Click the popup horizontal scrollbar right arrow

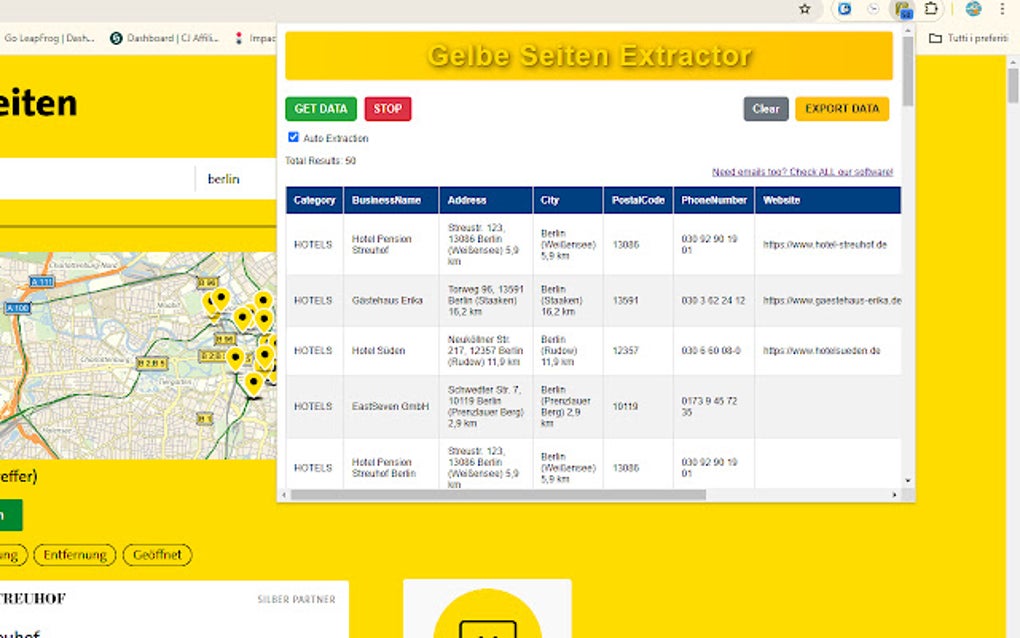894,495
